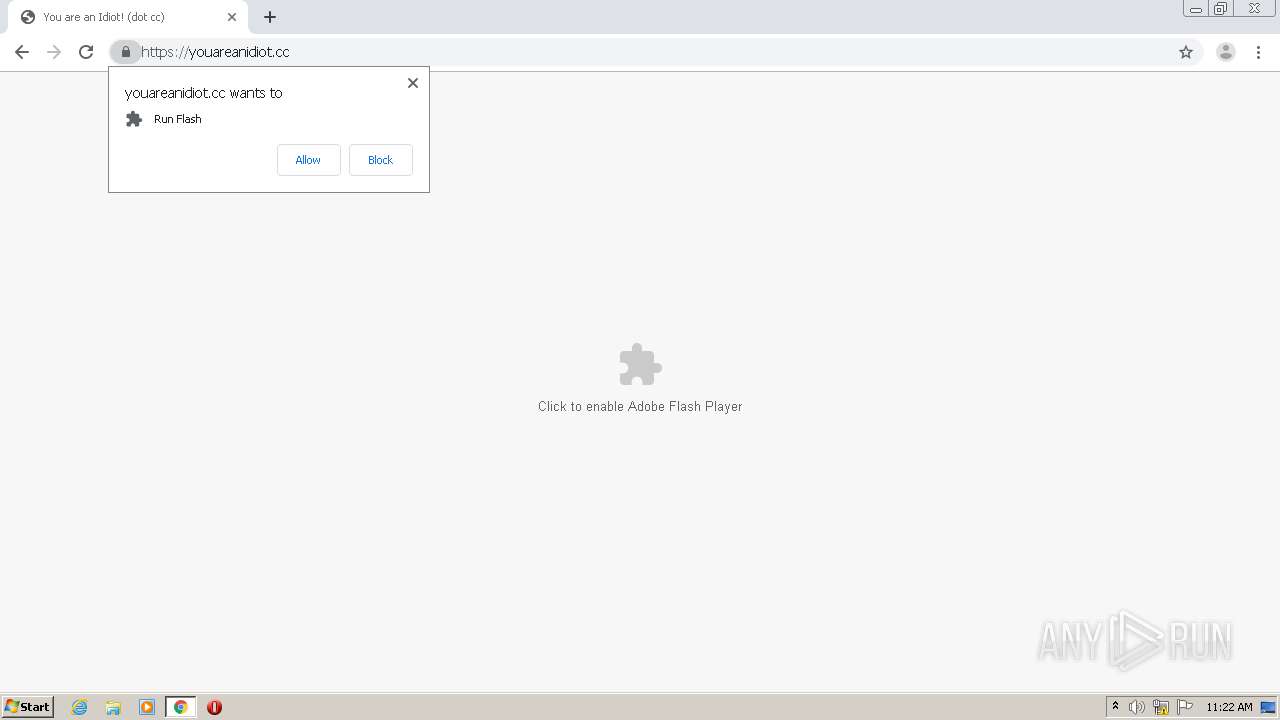The height and width of the screenshot is (720, 1280).
Task: Open the red Opera icon in taskbar
Action: (x=214, y=707)
